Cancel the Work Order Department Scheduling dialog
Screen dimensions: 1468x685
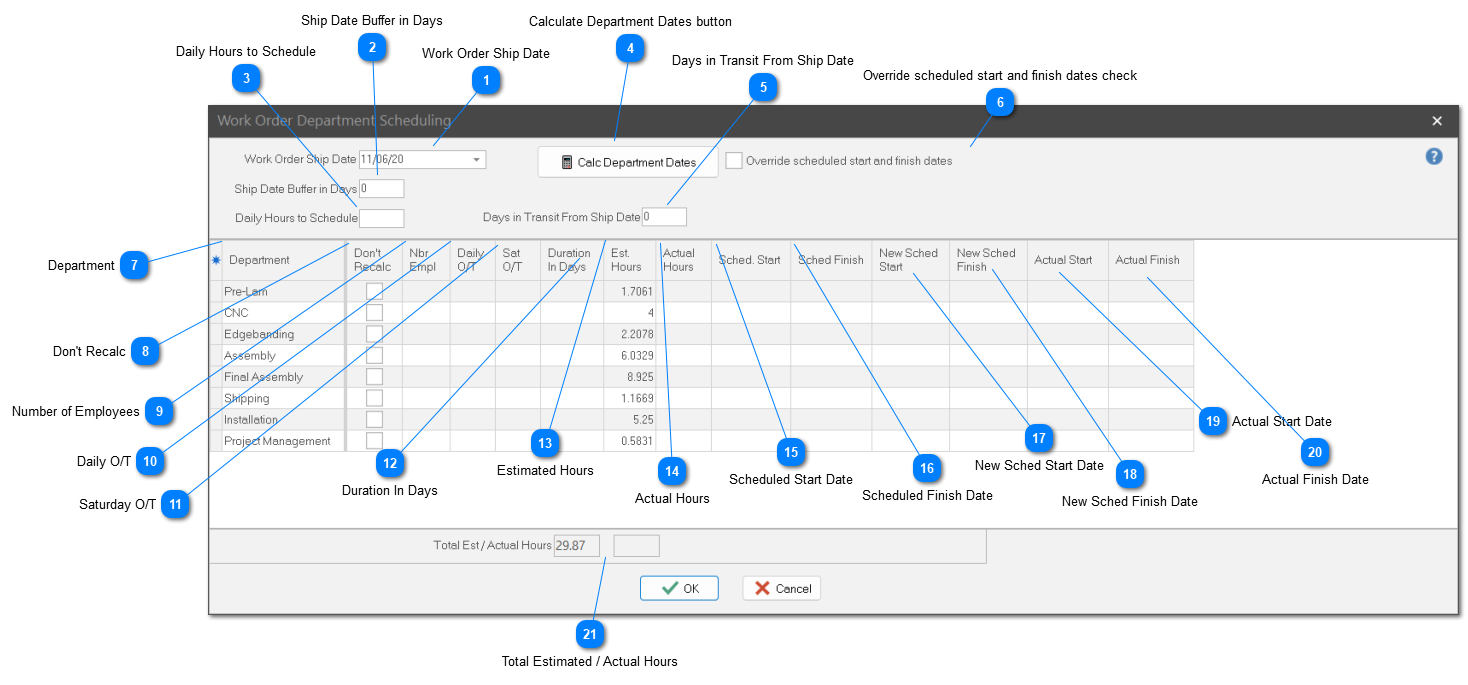point(781,588)
